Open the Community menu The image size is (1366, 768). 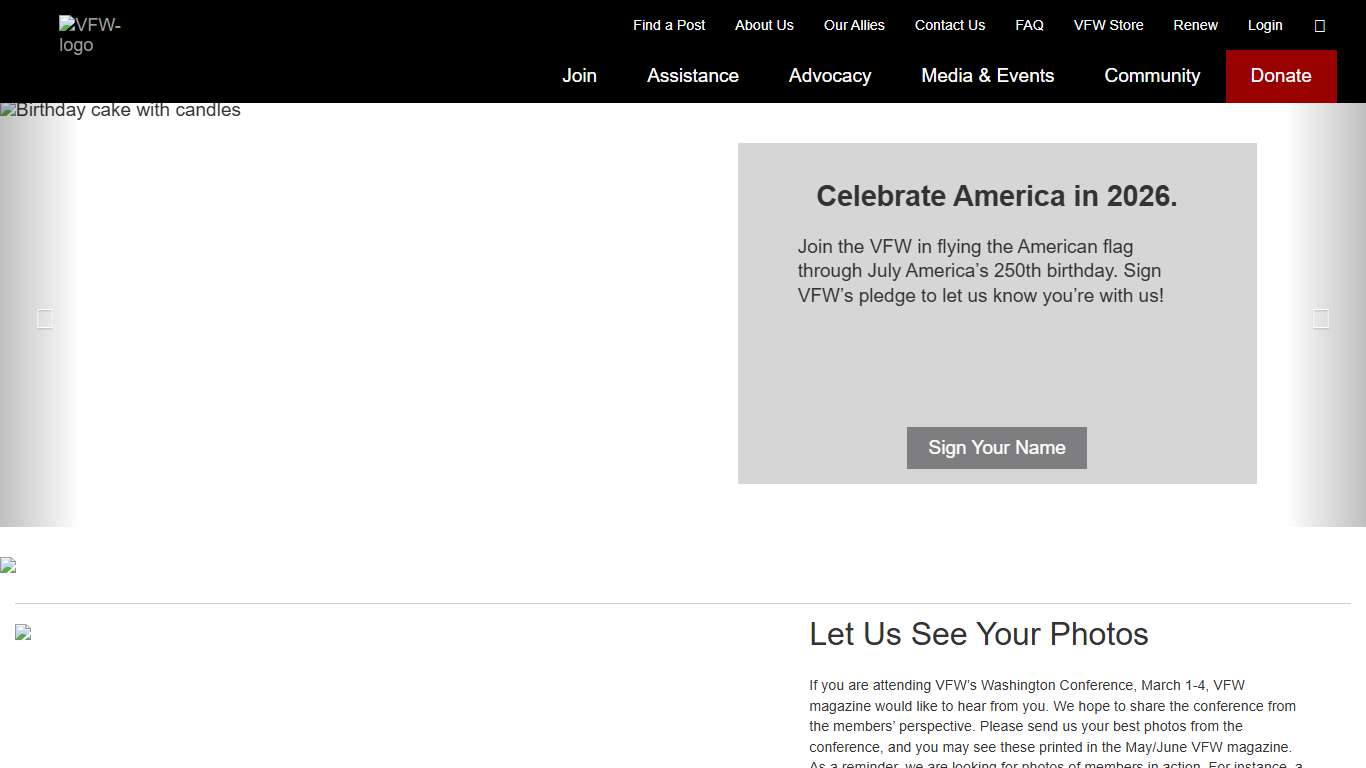point(1151,76)
